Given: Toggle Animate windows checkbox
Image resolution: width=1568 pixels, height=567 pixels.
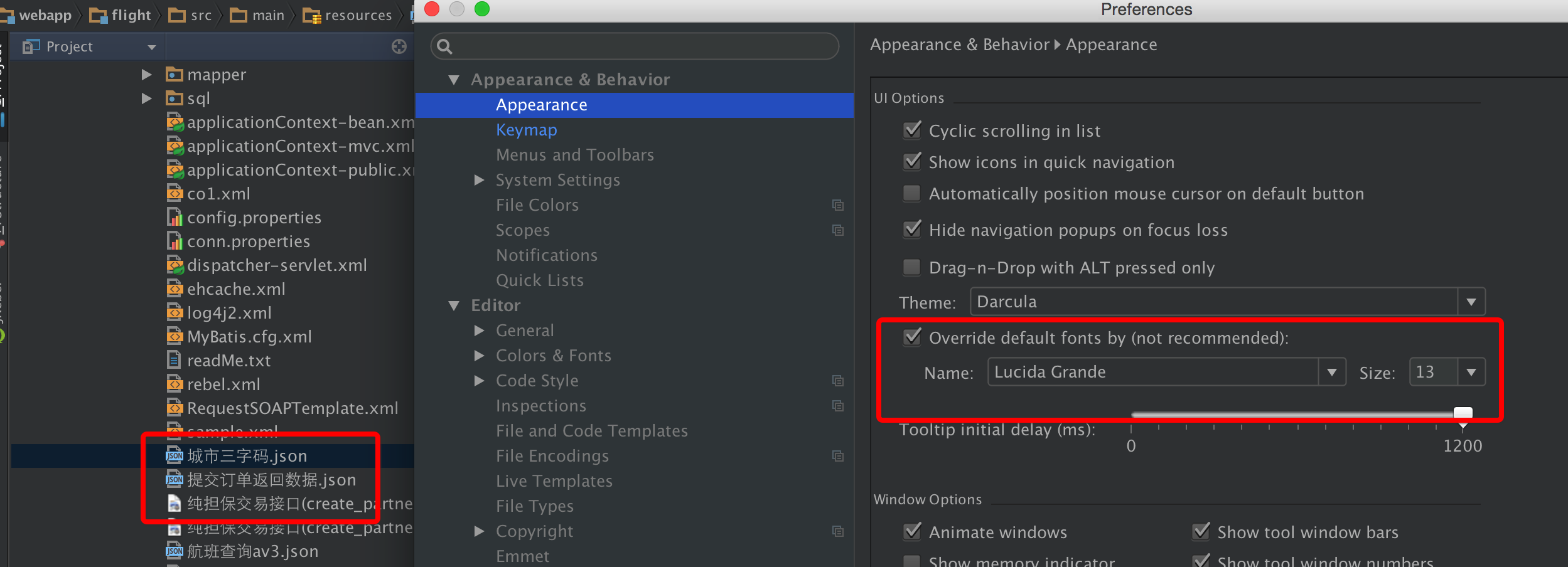Looking at the screenshot, I should [912, 531].
